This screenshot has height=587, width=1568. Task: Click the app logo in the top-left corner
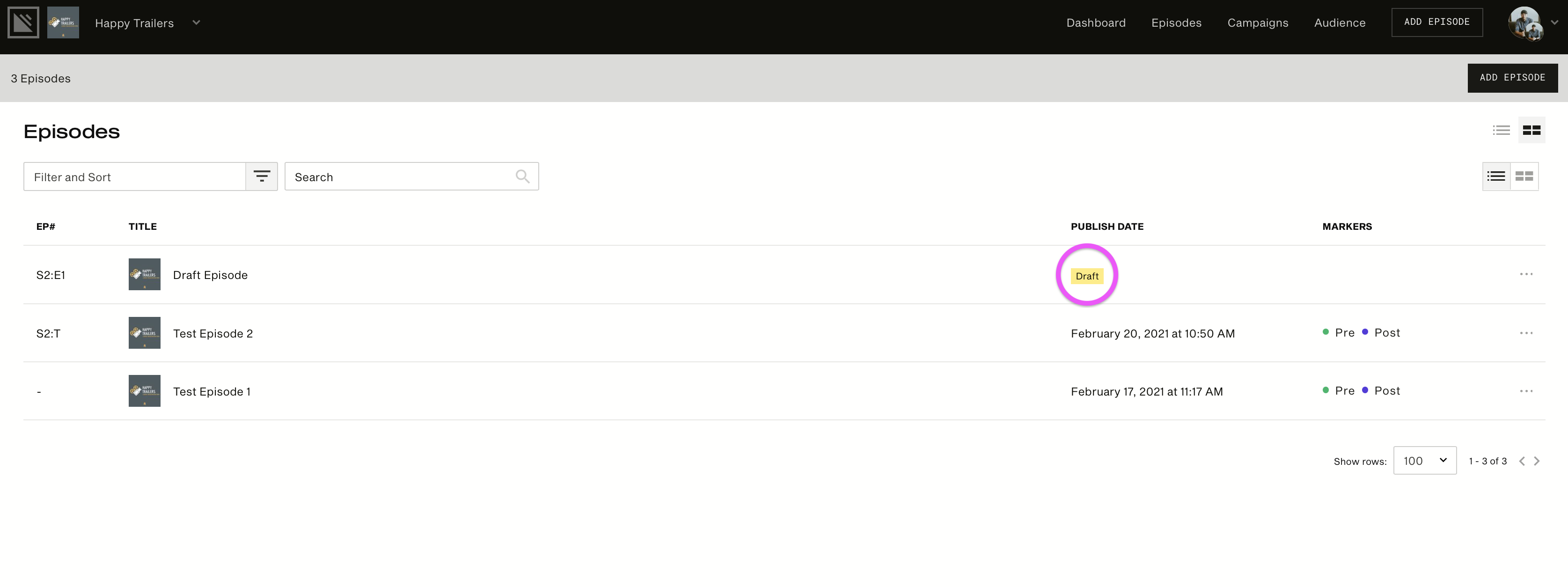23,22
